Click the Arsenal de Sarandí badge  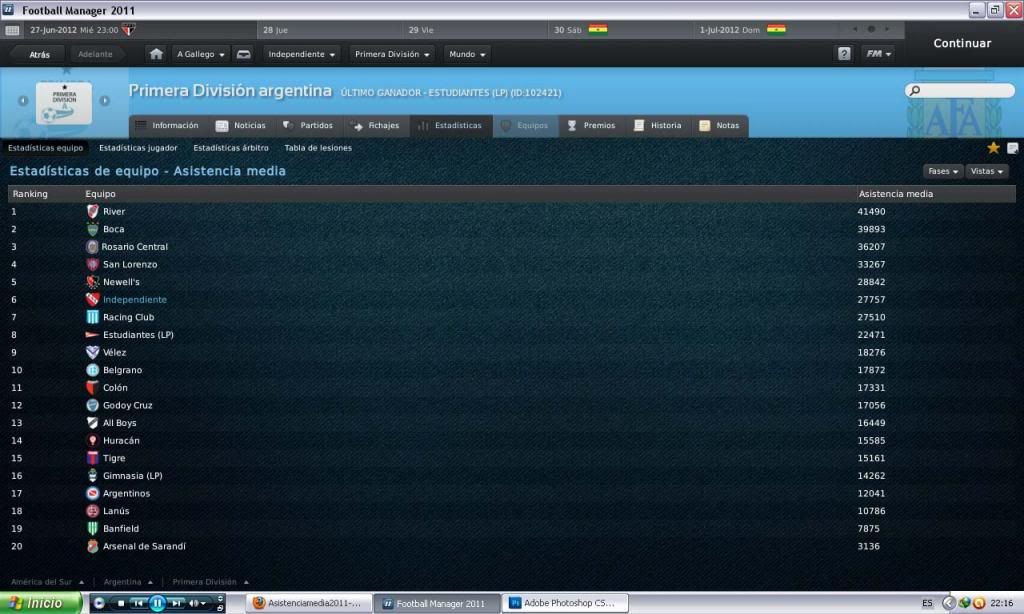pos(93,547)
